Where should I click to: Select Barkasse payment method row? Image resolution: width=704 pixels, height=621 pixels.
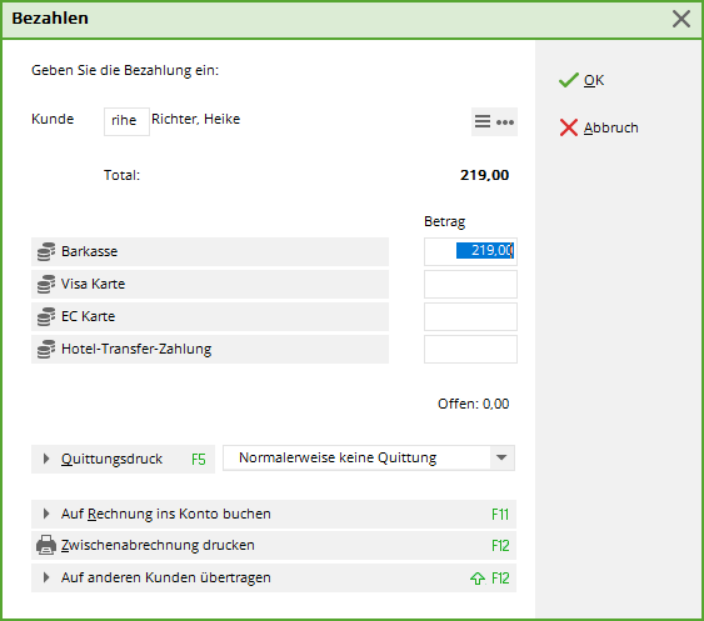pyautogui.click(x=210, y=251)
